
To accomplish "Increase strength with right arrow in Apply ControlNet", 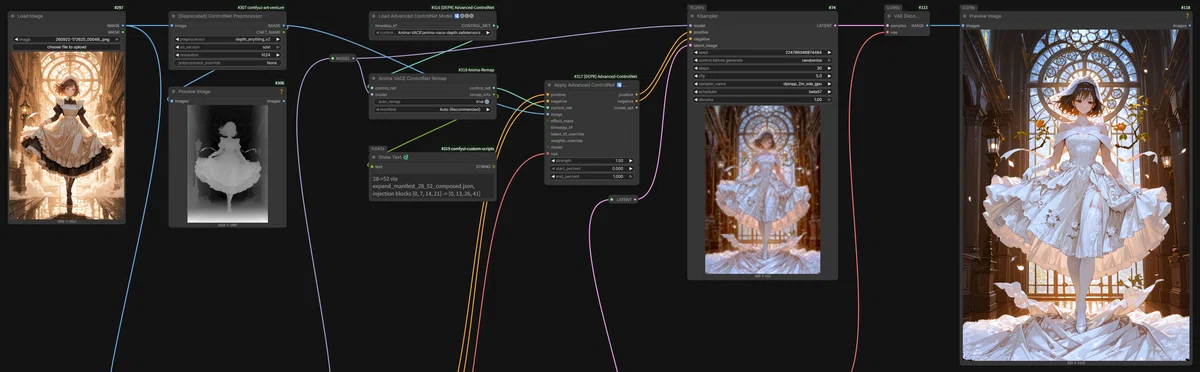I will pyautogui.click(x=630, y=160).
